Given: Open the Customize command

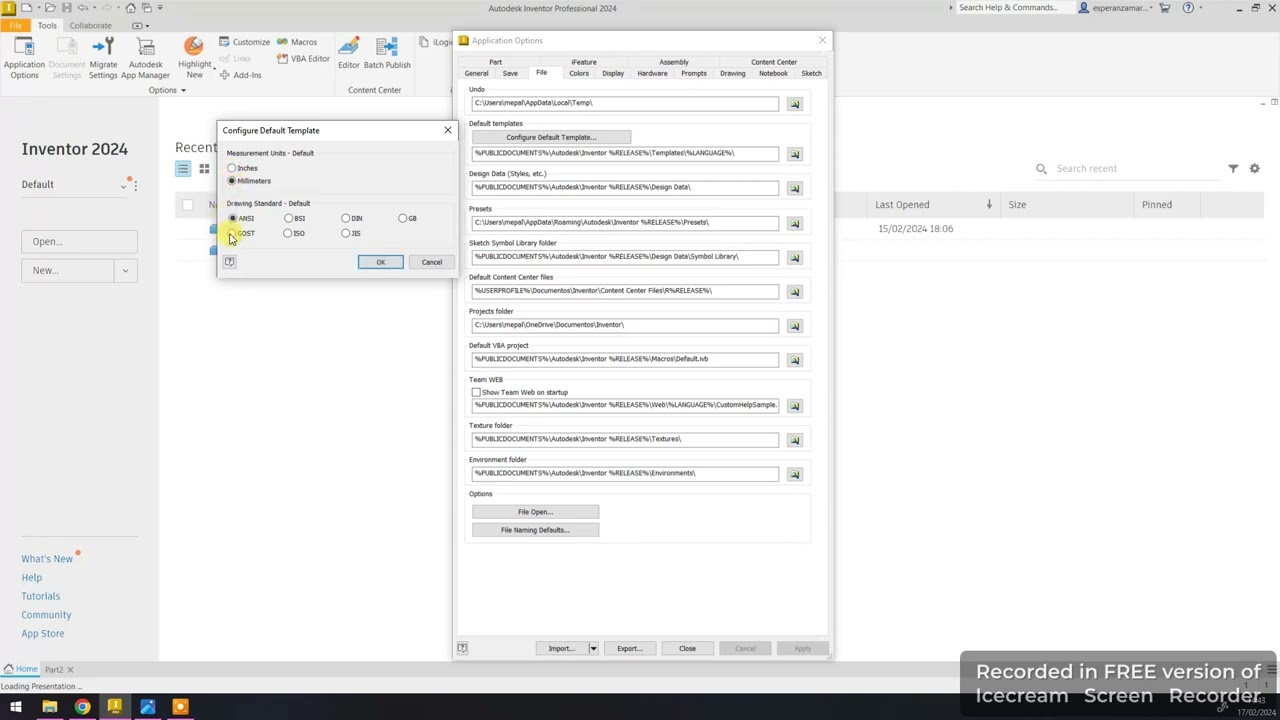Looking at the screenshot, I should point(243,42).
